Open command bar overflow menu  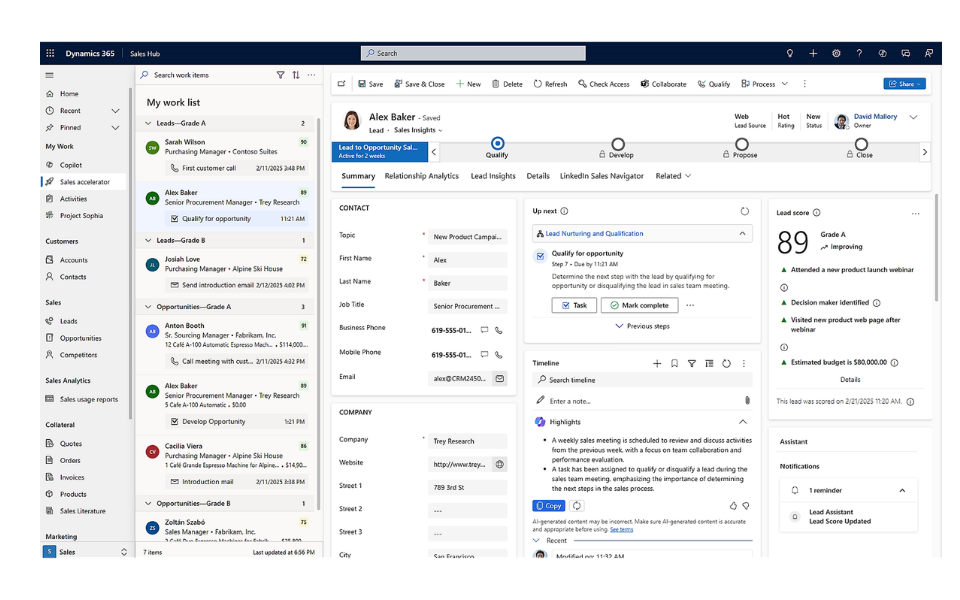[x=804, y=84]
